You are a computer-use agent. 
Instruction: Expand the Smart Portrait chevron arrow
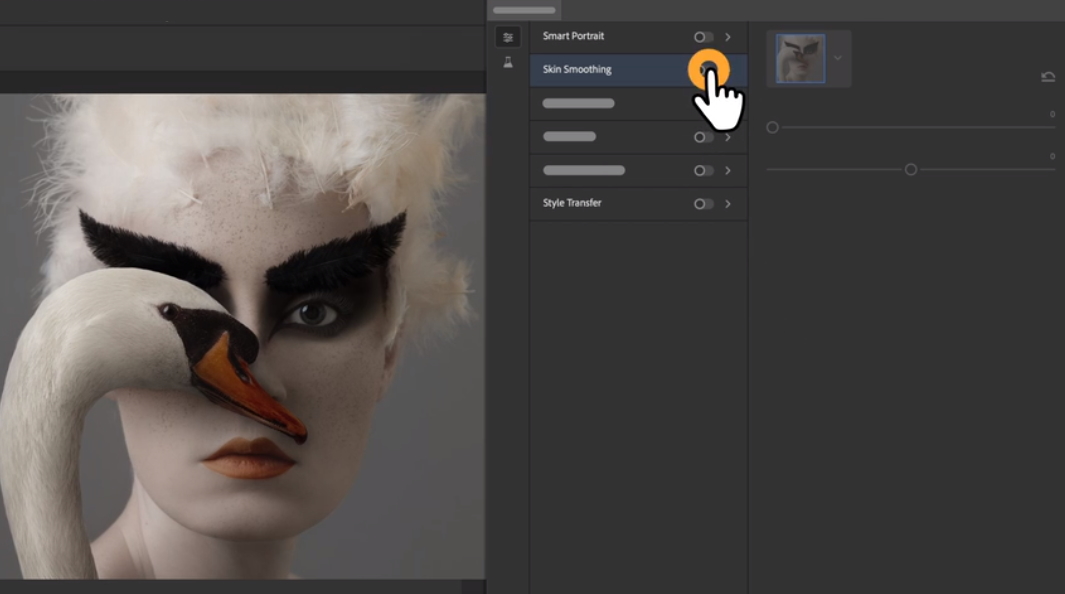728,37
